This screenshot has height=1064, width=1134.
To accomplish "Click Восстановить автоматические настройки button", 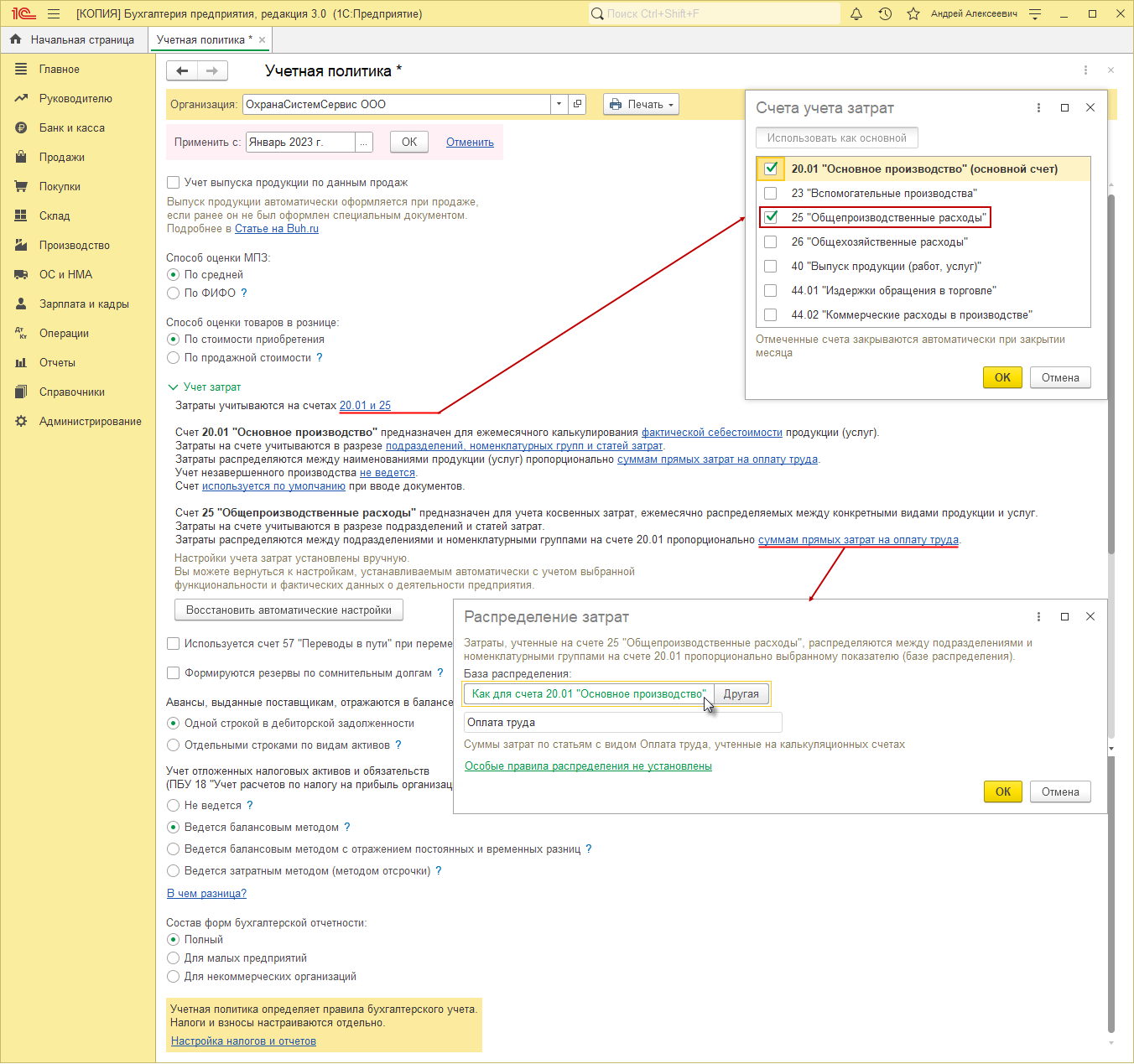I will point(289,610).
